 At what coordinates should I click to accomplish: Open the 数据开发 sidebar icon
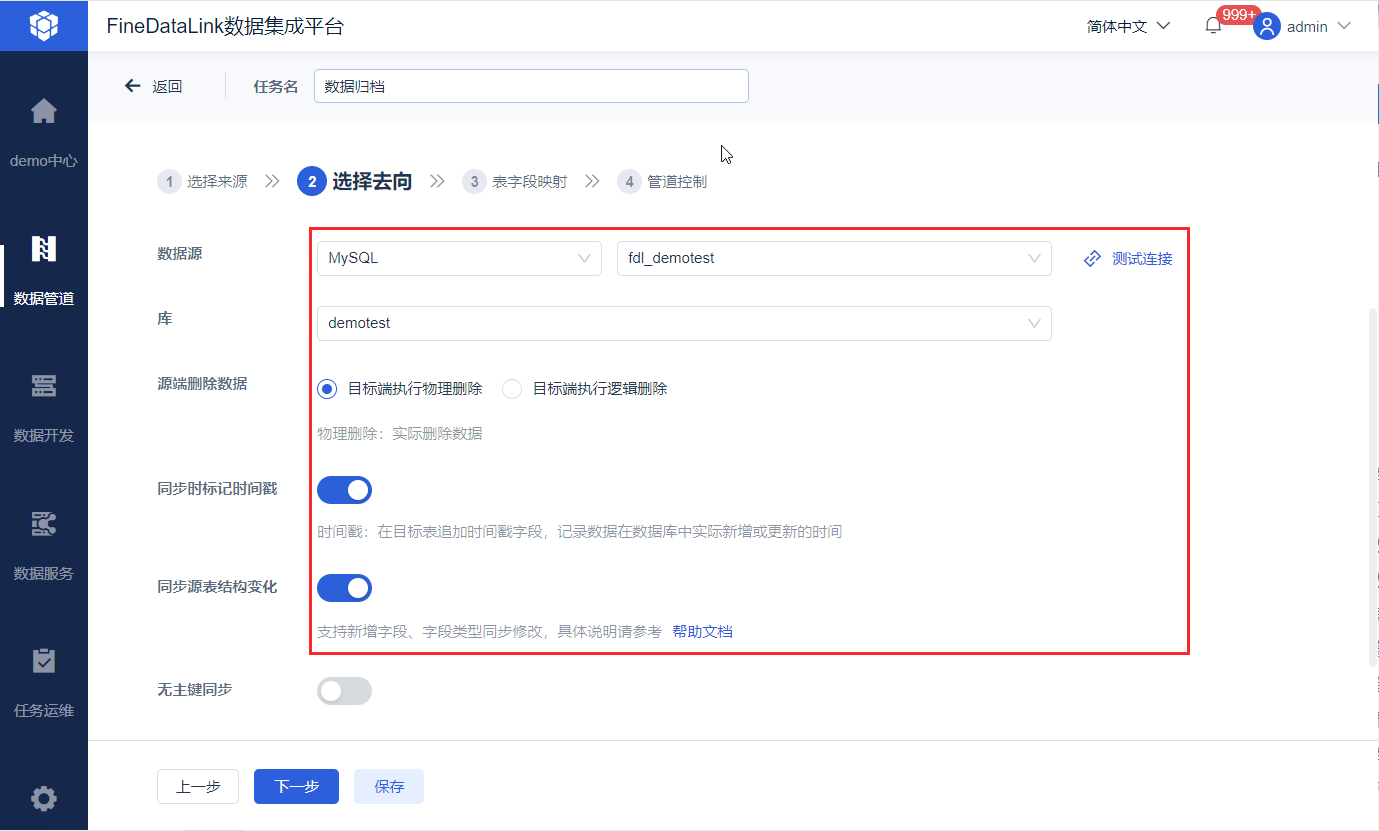point(44,386)
